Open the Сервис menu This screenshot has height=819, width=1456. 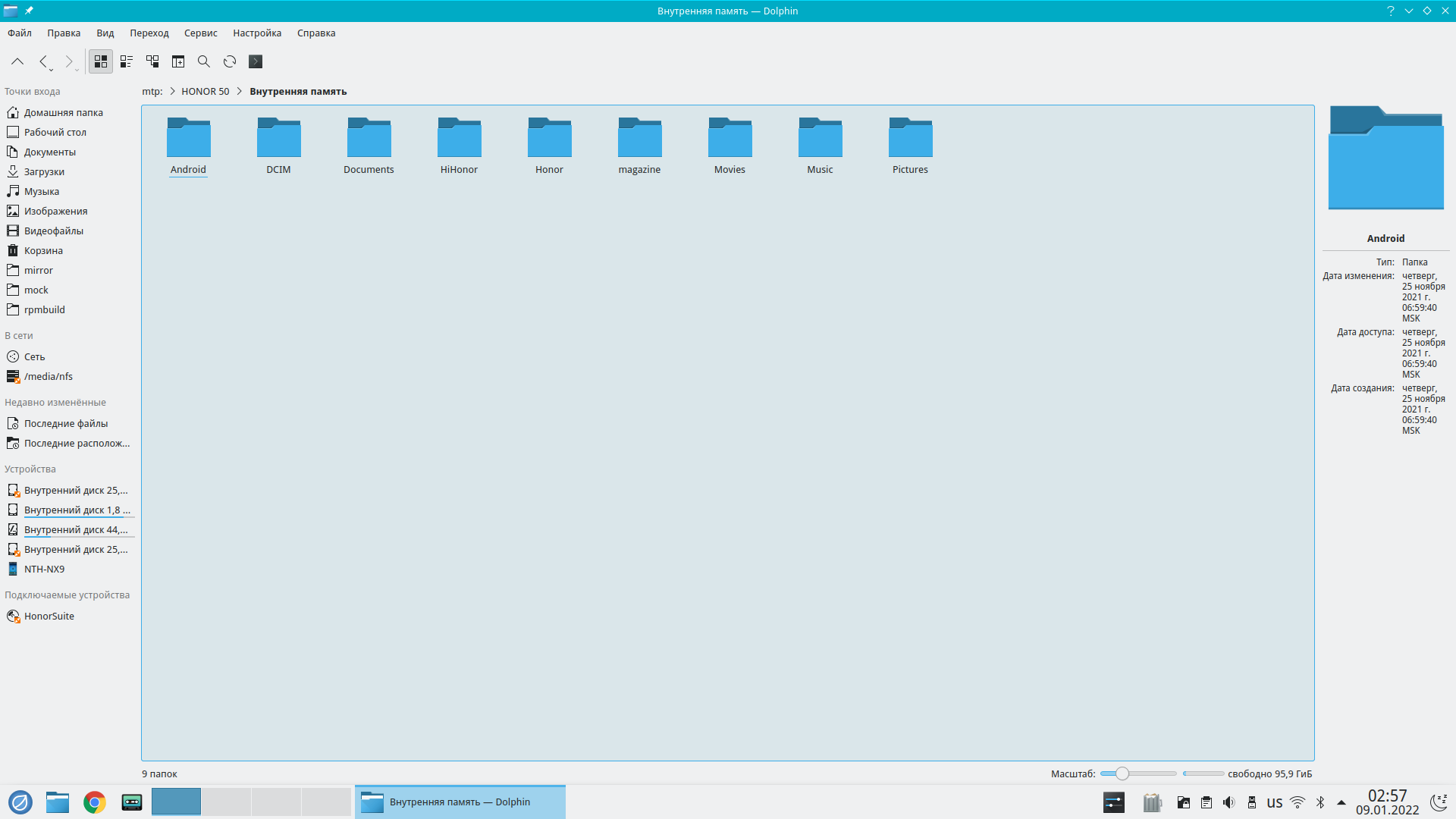point(200,33)
